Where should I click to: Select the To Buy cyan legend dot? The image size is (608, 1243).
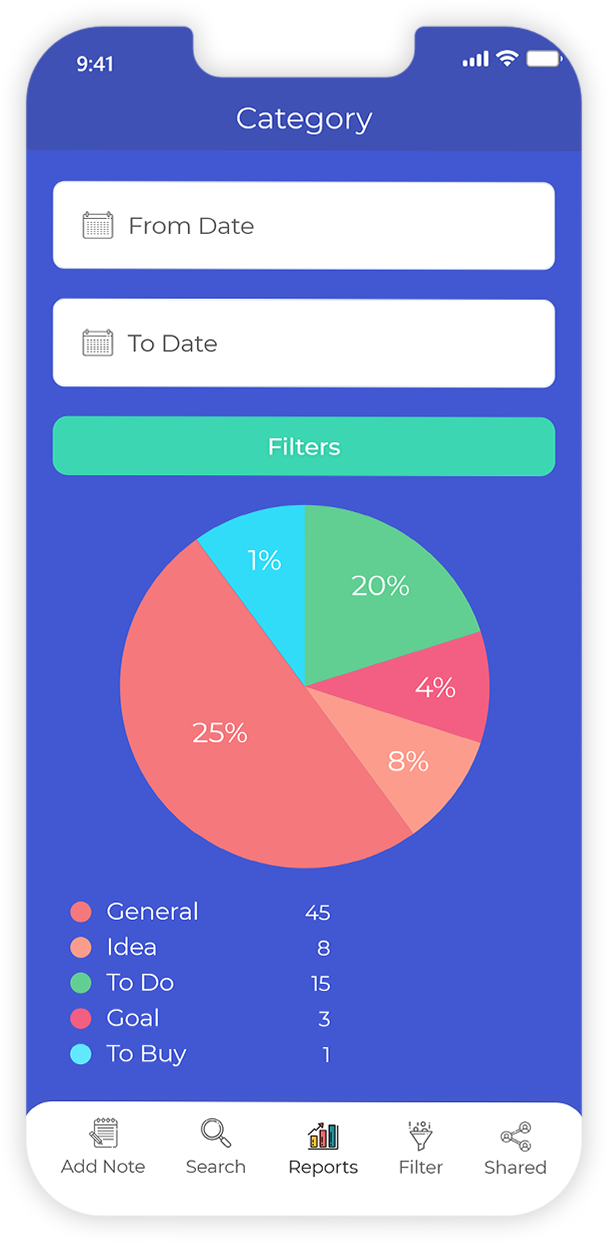pyautogui.click(x=81, y=1054)
